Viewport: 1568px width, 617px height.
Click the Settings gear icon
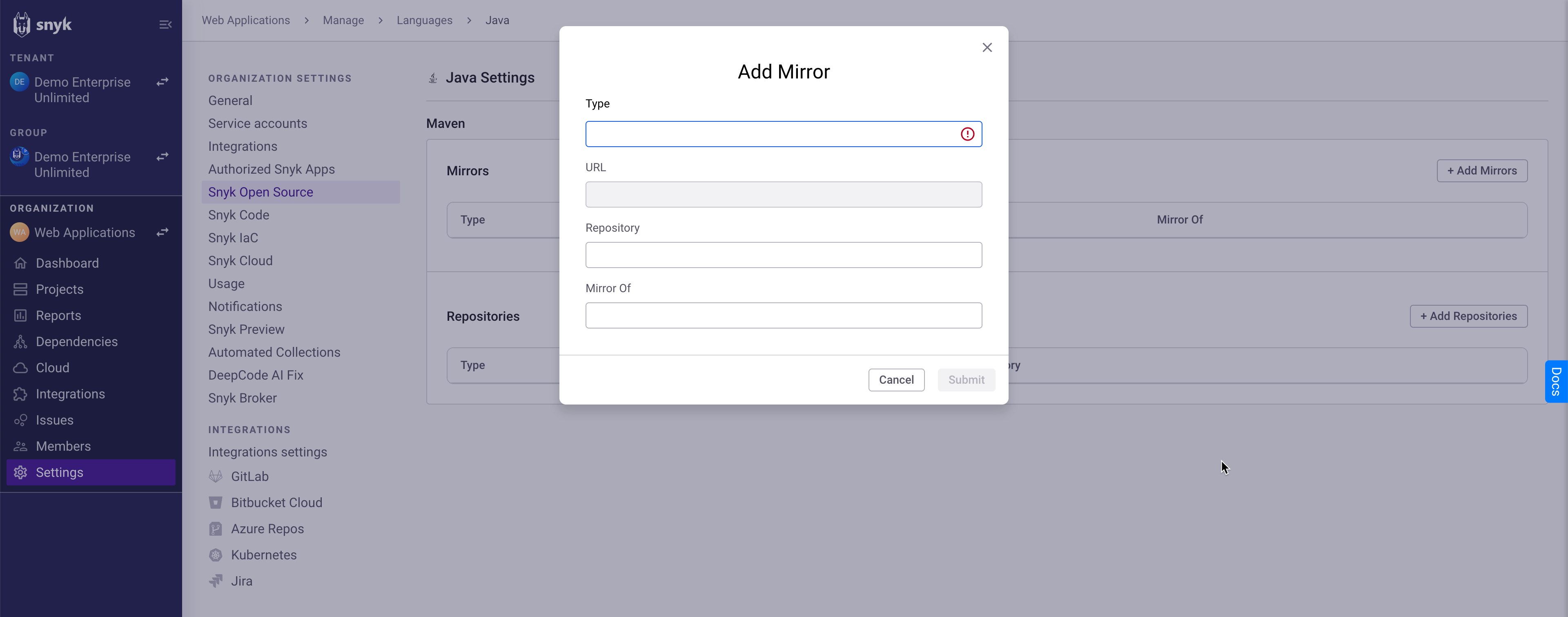tap(21, 473)
